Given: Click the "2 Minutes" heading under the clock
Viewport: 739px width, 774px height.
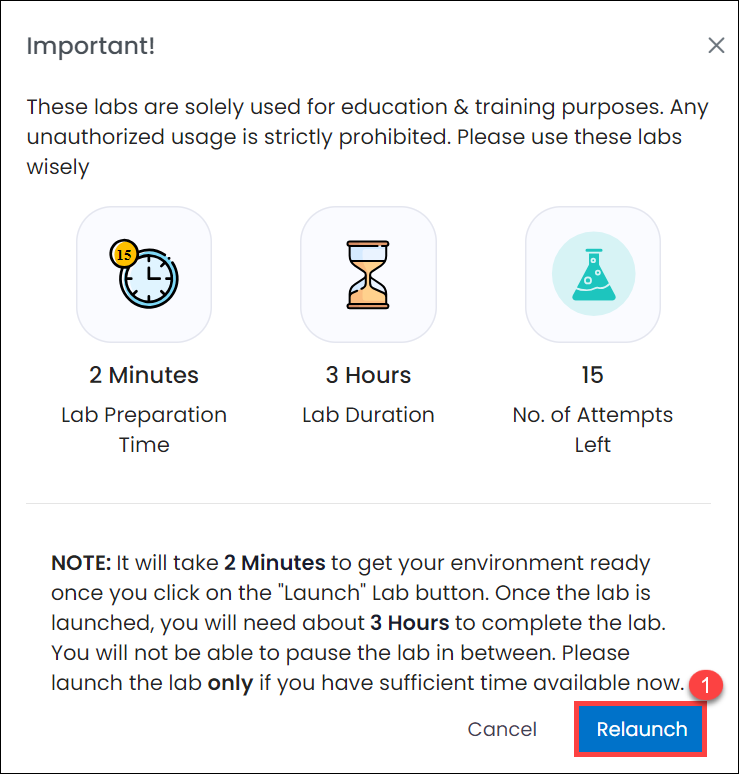Looking at the screenshot, I should [x=144, y=375].
